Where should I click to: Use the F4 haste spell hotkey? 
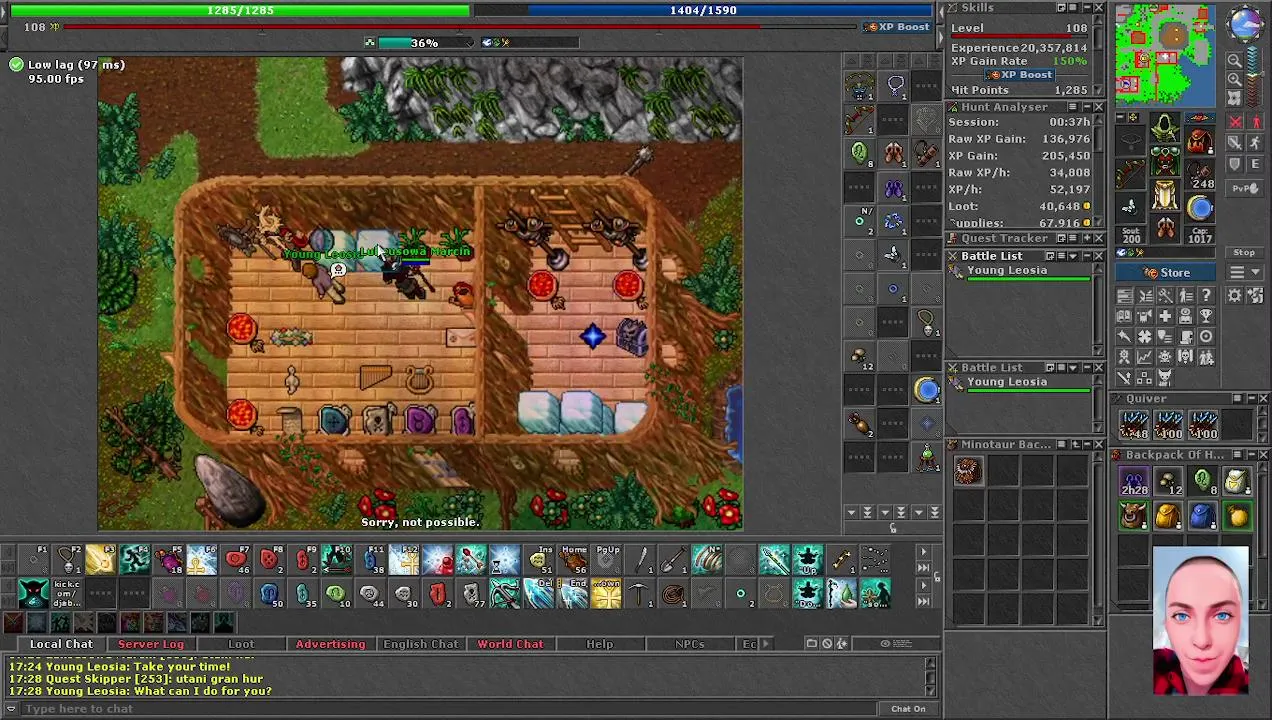click(x=135, y=559)
